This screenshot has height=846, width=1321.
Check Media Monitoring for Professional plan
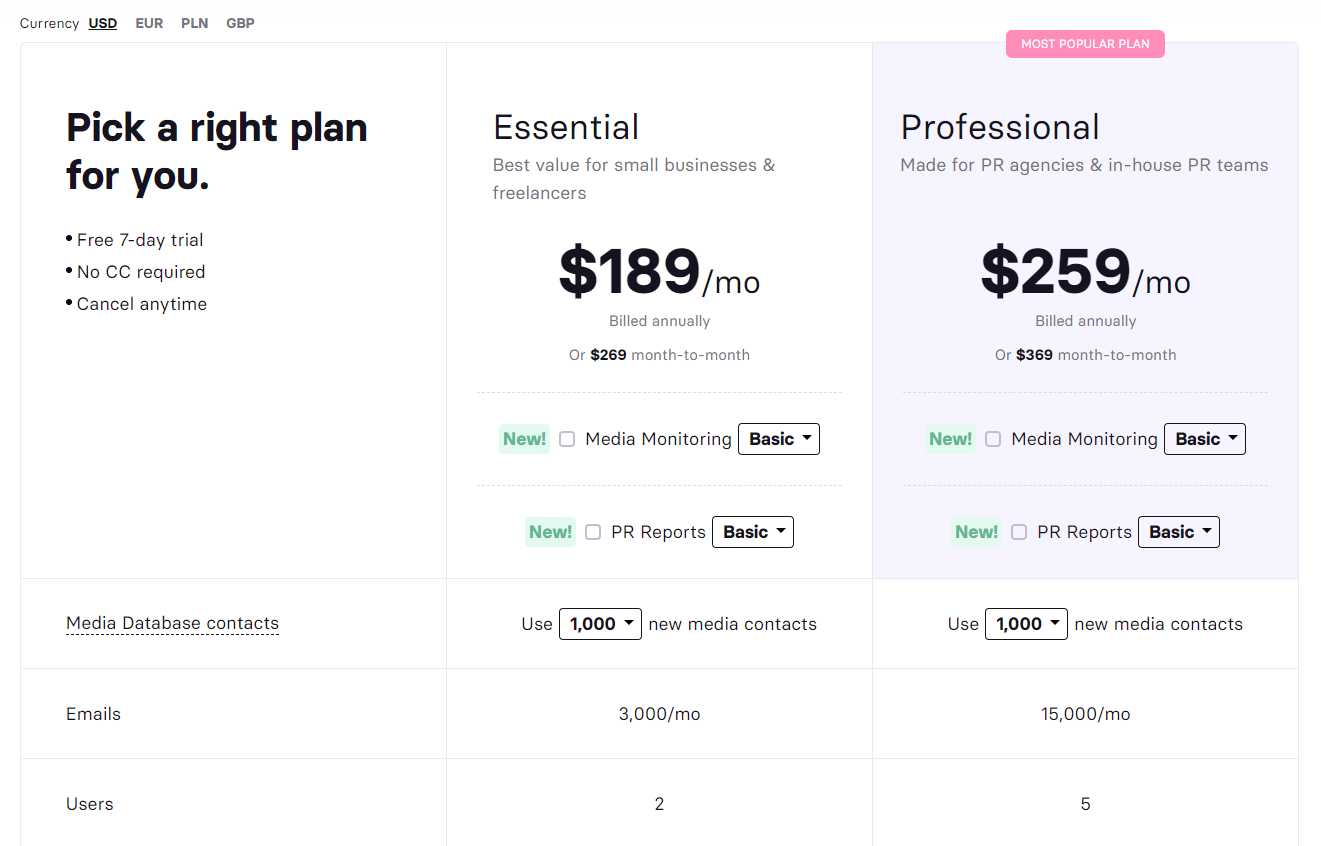click(x=993, y=439)
